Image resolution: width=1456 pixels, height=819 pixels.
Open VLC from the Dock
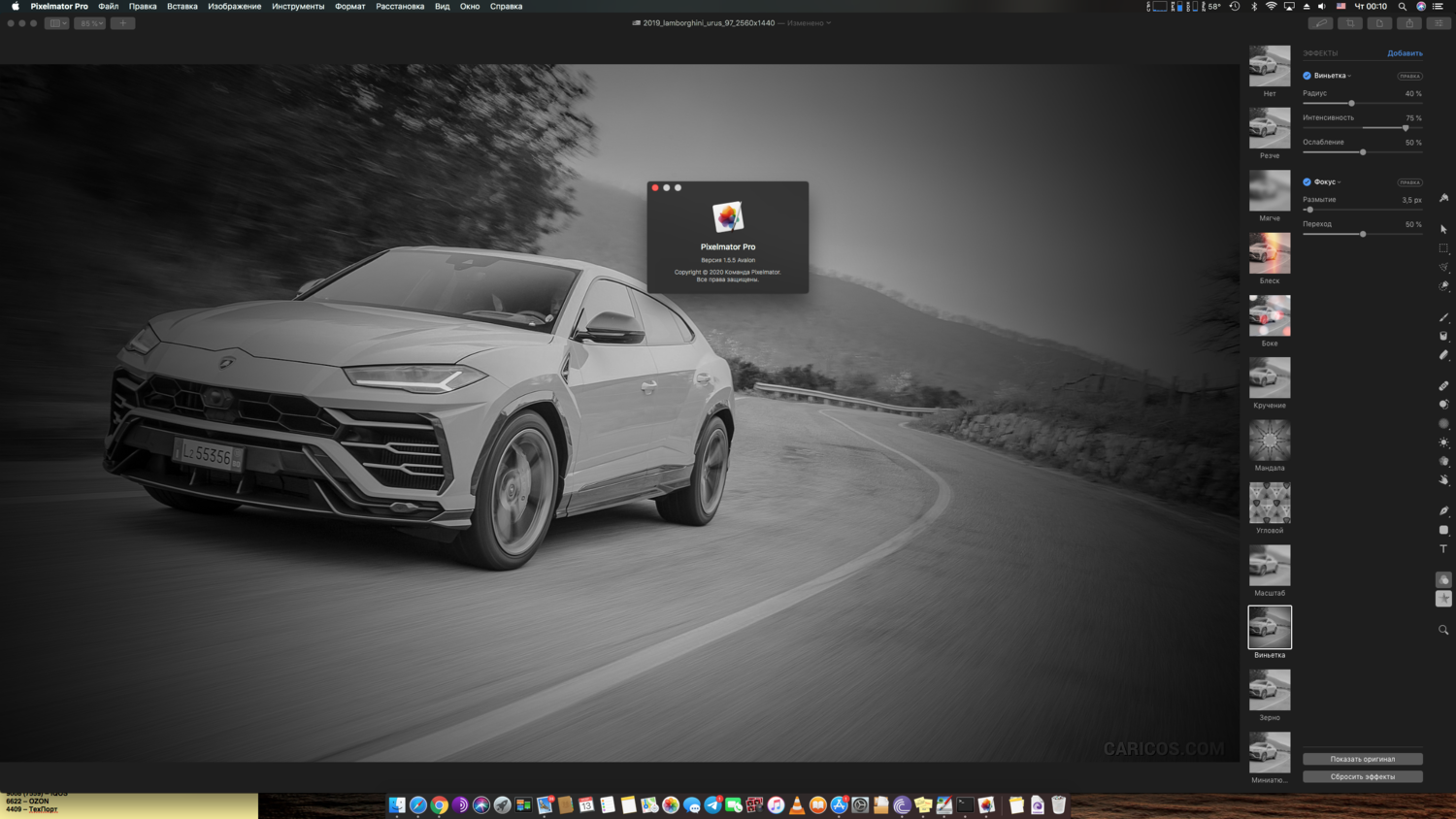[797, 805]
